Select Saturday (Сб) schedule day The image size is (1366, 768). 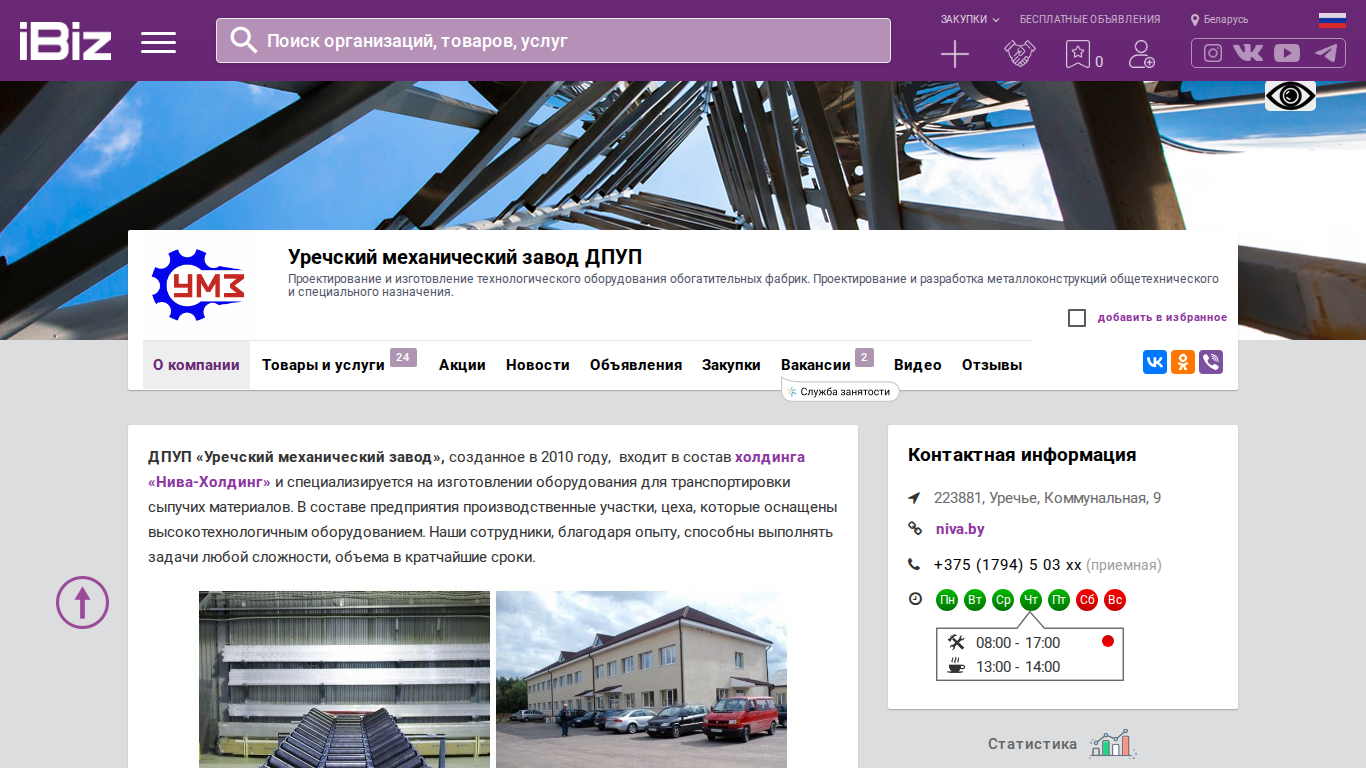tap(1087, 600)
